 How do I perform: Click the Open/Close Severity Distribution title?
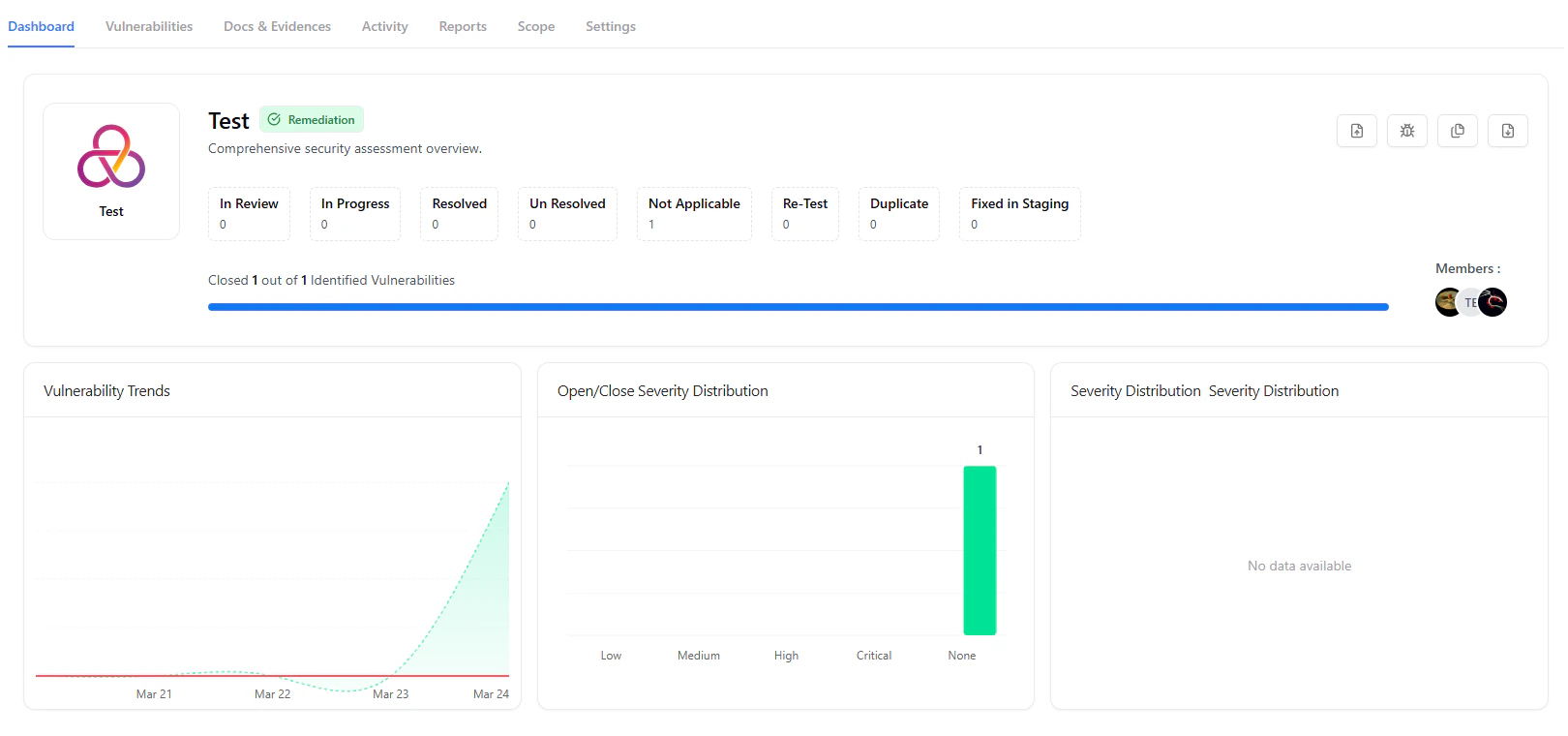pos(663,391)
